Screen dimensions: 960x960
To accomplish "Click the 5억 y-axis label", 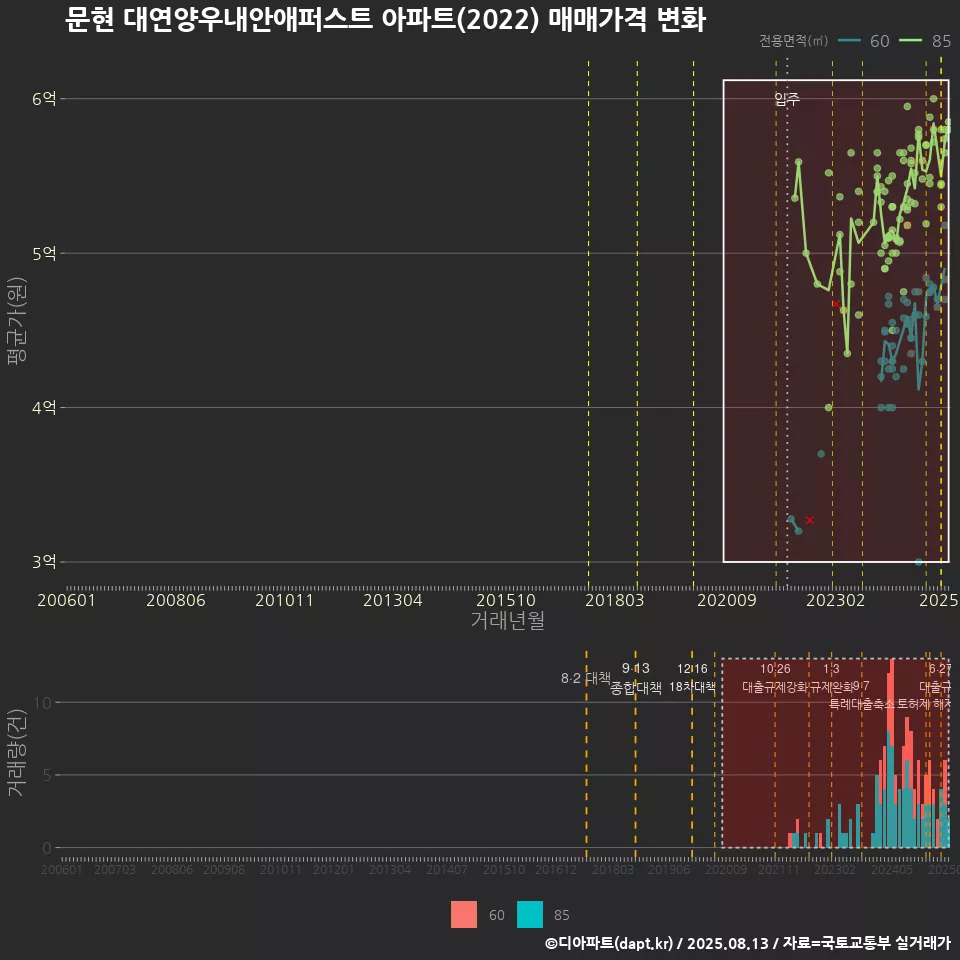I will click(44, 253).
